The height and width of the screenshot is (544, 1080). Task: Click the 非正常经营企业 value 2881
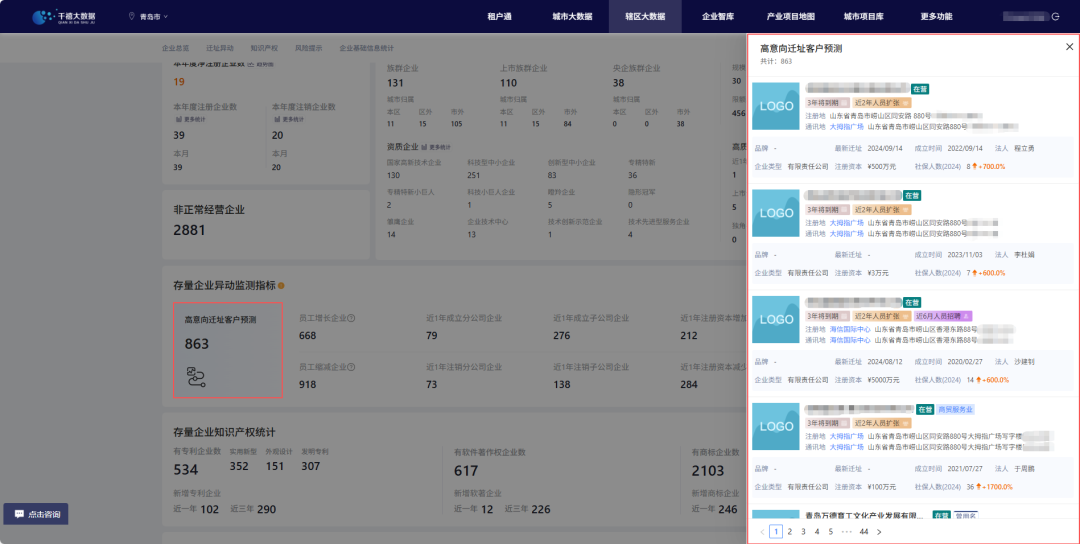(x=189, y=230)
